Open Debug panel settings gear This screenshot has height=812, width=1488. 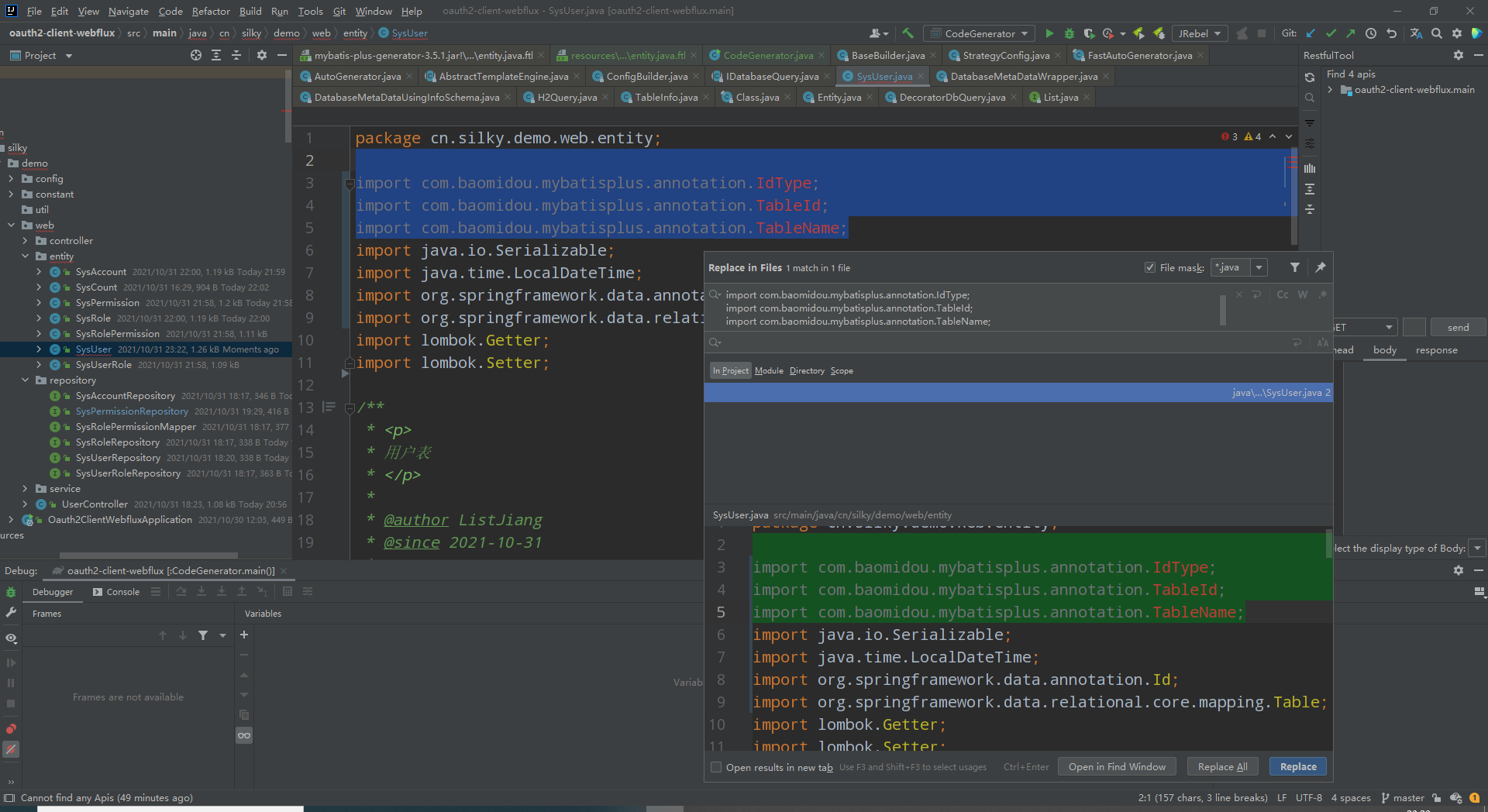[1459, 570]
